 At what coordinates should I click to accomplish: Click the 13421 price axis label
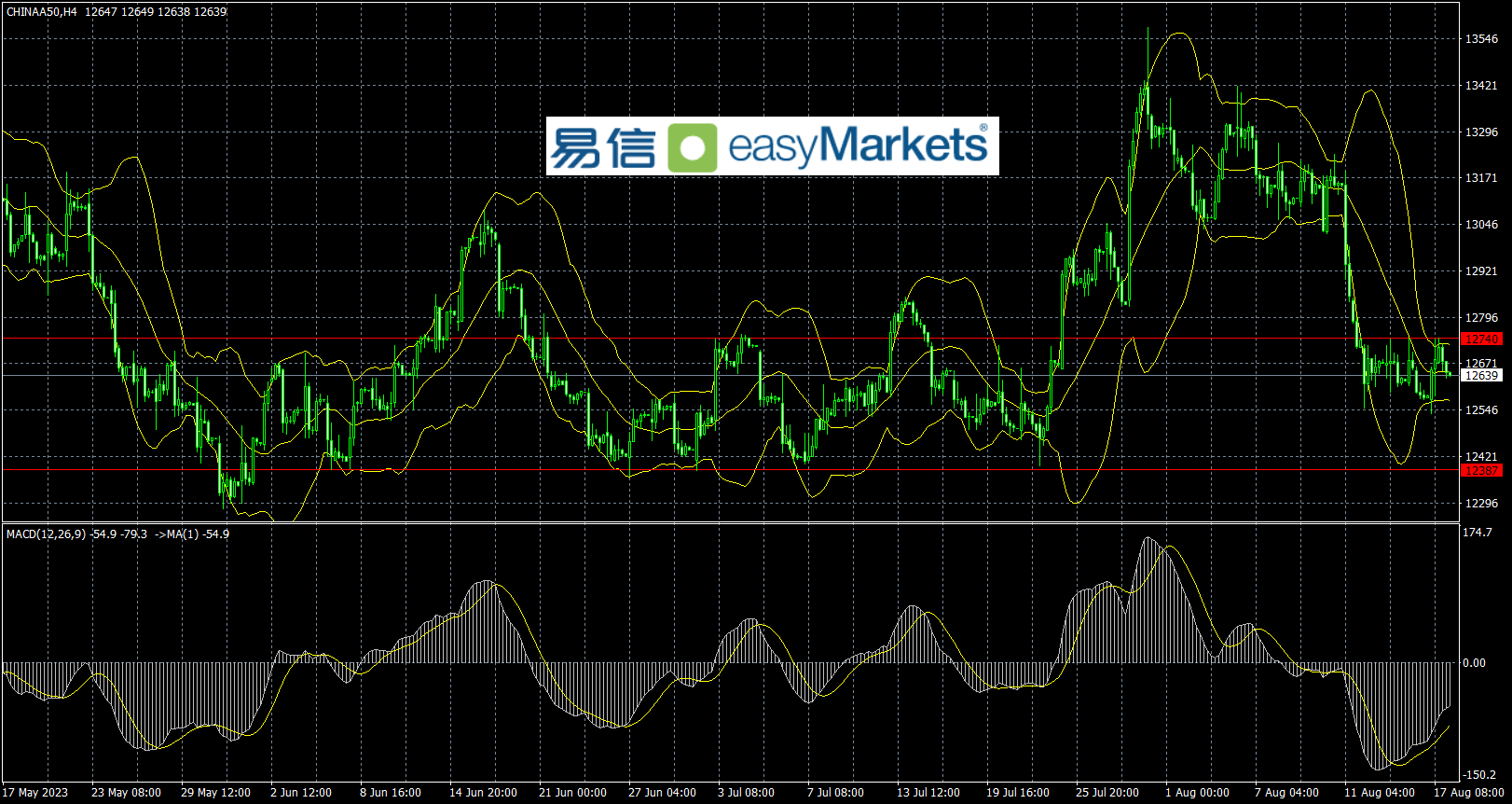click(1481, 86)
